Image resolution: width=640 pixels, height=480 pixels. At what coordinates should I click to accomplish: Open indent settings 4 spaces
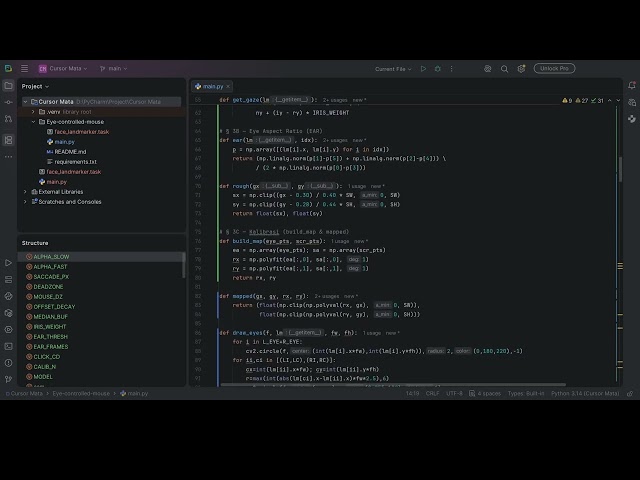click(485, 393)
